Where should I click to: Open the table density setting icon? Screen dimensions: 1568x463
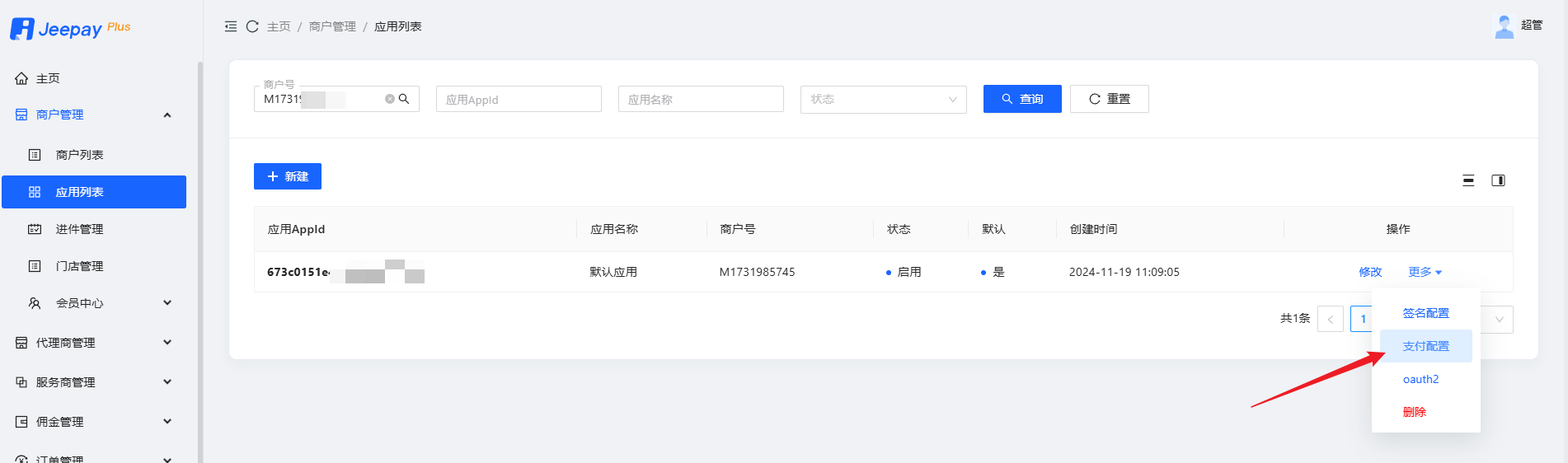pos(1468,180)
